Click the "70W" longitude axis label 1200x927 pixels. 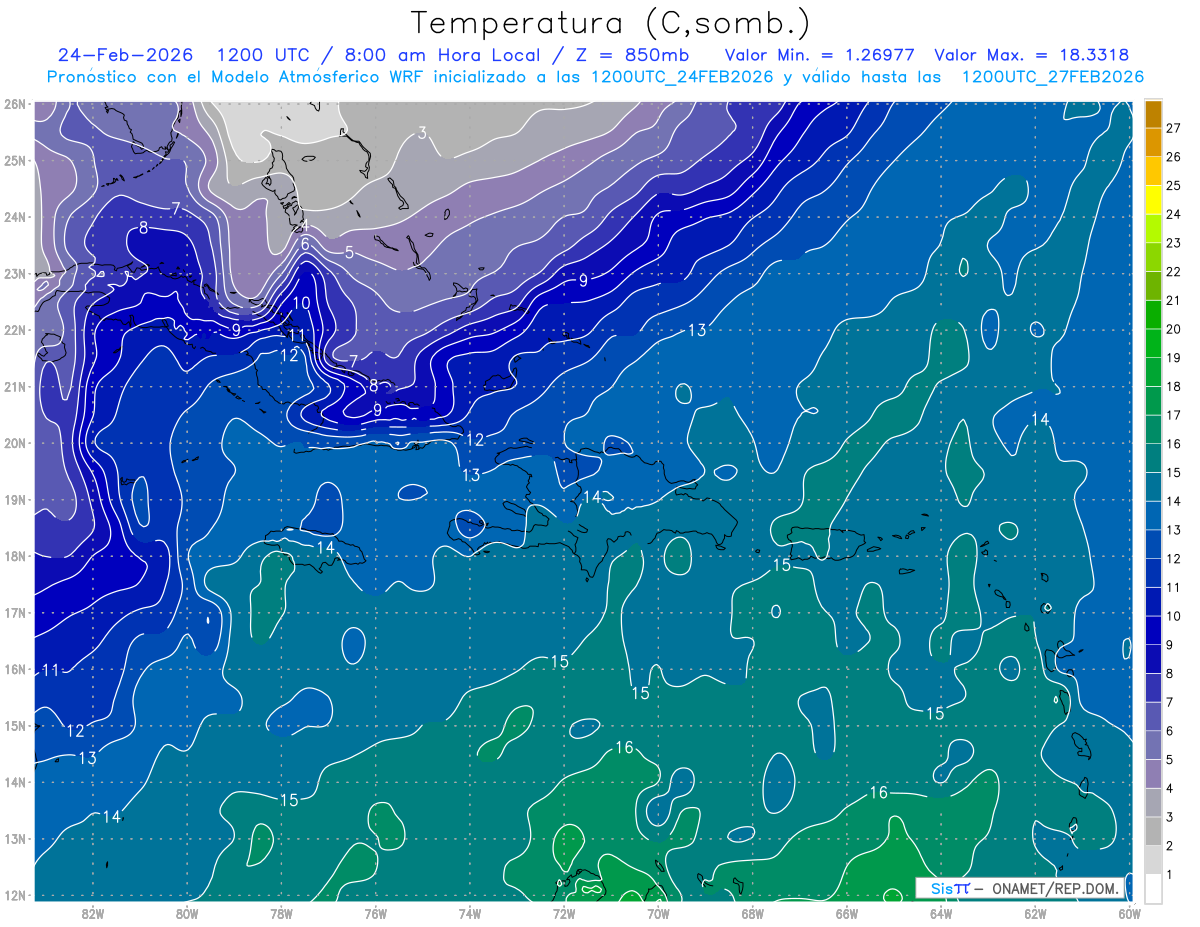click(x=658, y=913)
